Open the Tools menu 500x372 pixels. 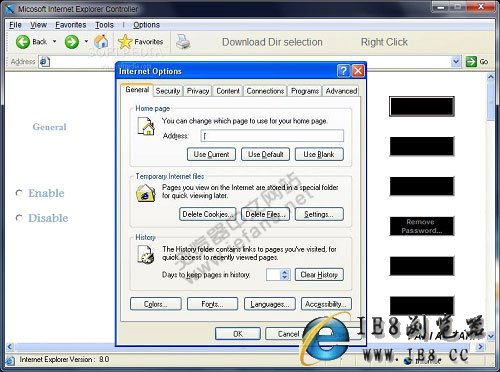(x=104, y=25)
